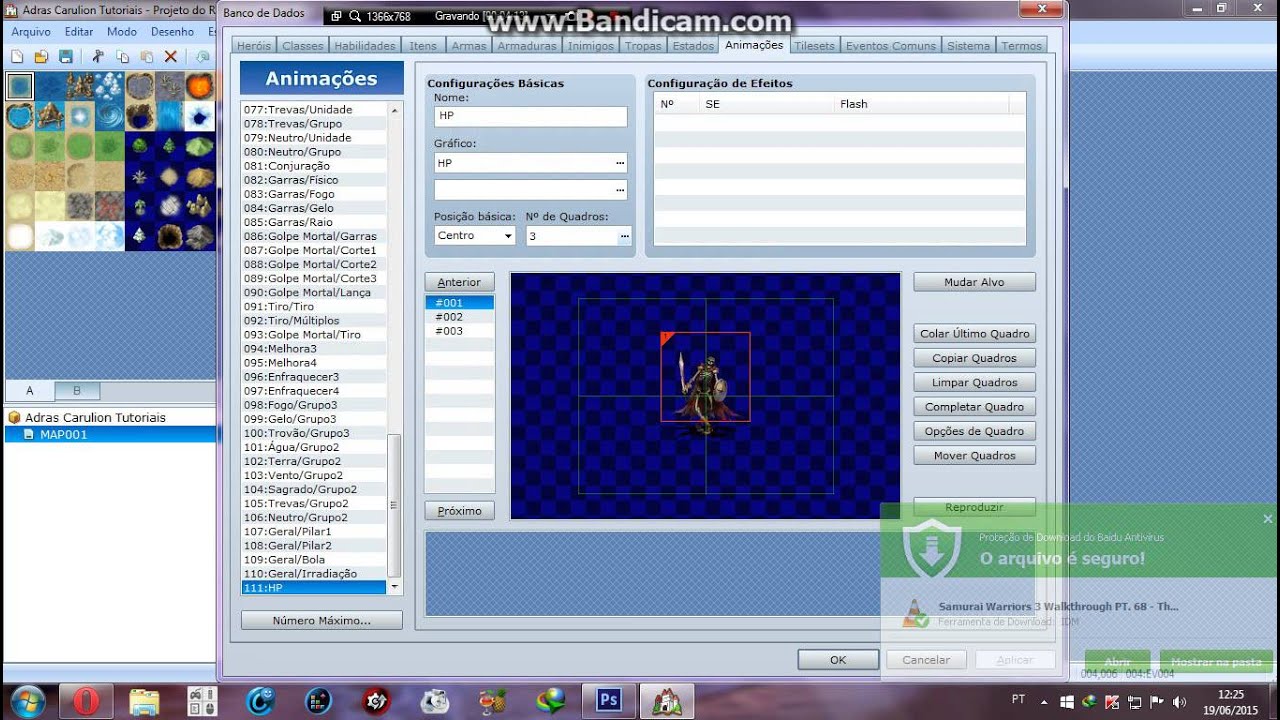Click the Save floppy disk icon
The height and width of the screenshot is (720, 1280).
click(x=66, y=57)
